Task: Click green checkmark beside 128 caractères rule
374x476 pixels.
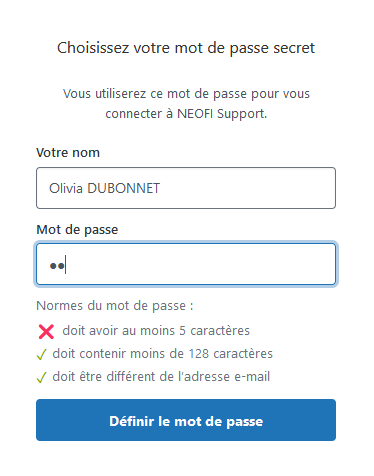Action: point(42,354)
